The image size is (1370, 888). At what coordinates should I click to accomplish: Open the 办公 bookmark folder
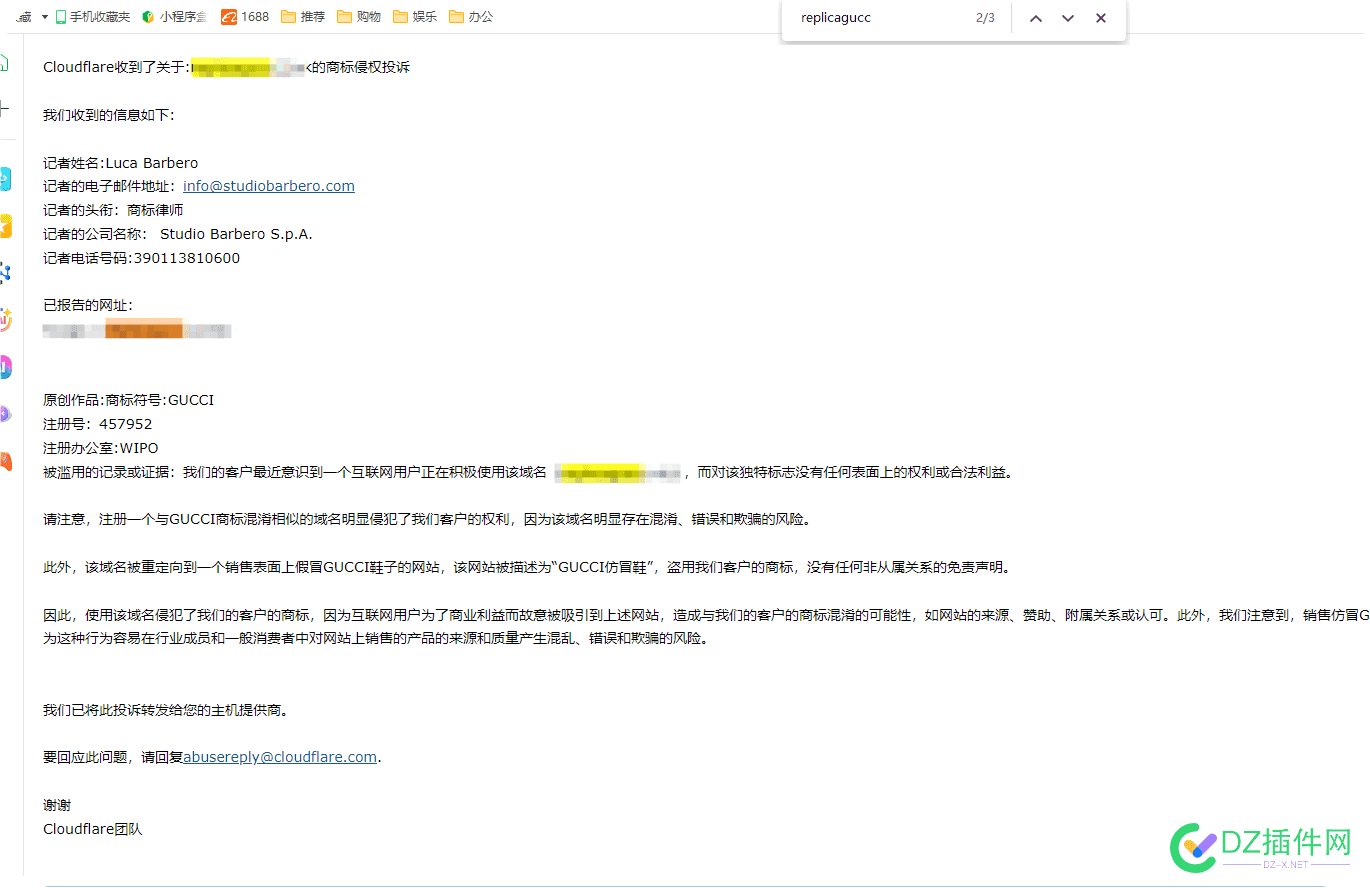[471, 17]
